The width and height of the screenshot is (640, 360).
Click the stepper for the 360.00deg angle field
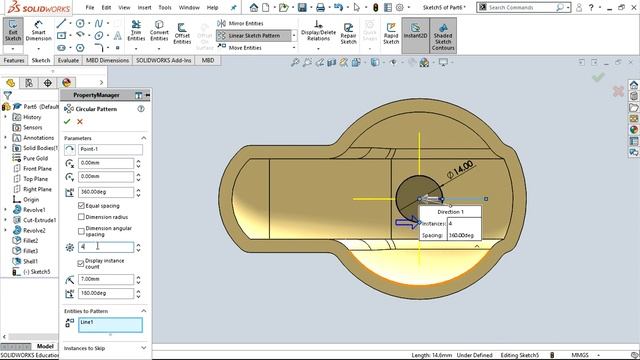tap(138, 192)
